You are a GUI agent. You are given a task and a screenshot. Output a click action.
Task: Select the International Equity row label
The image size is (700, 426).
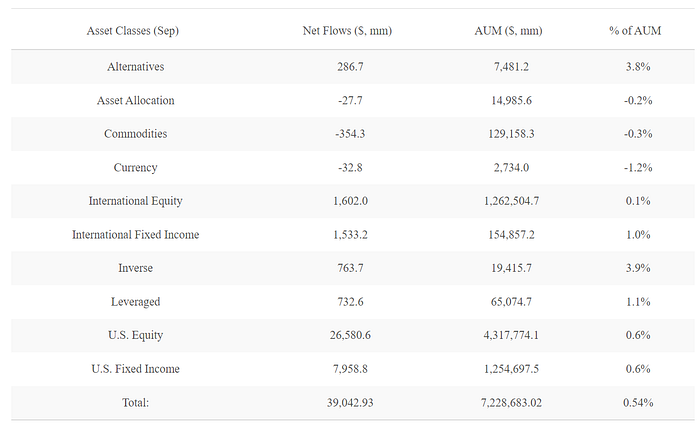click(x=136, y=201)
